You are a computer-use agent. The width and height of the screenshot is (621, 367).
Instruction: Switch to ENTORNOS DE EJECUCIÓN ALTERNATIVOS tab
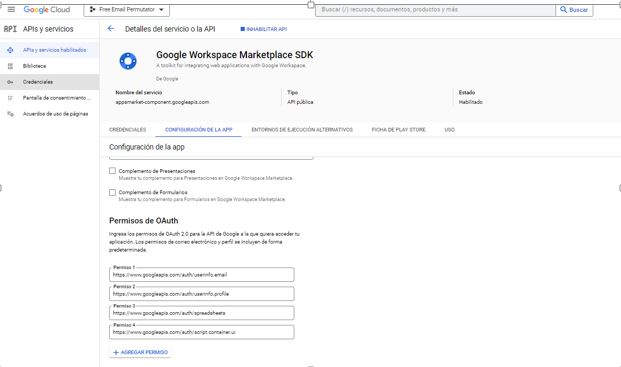pos(302,129)
